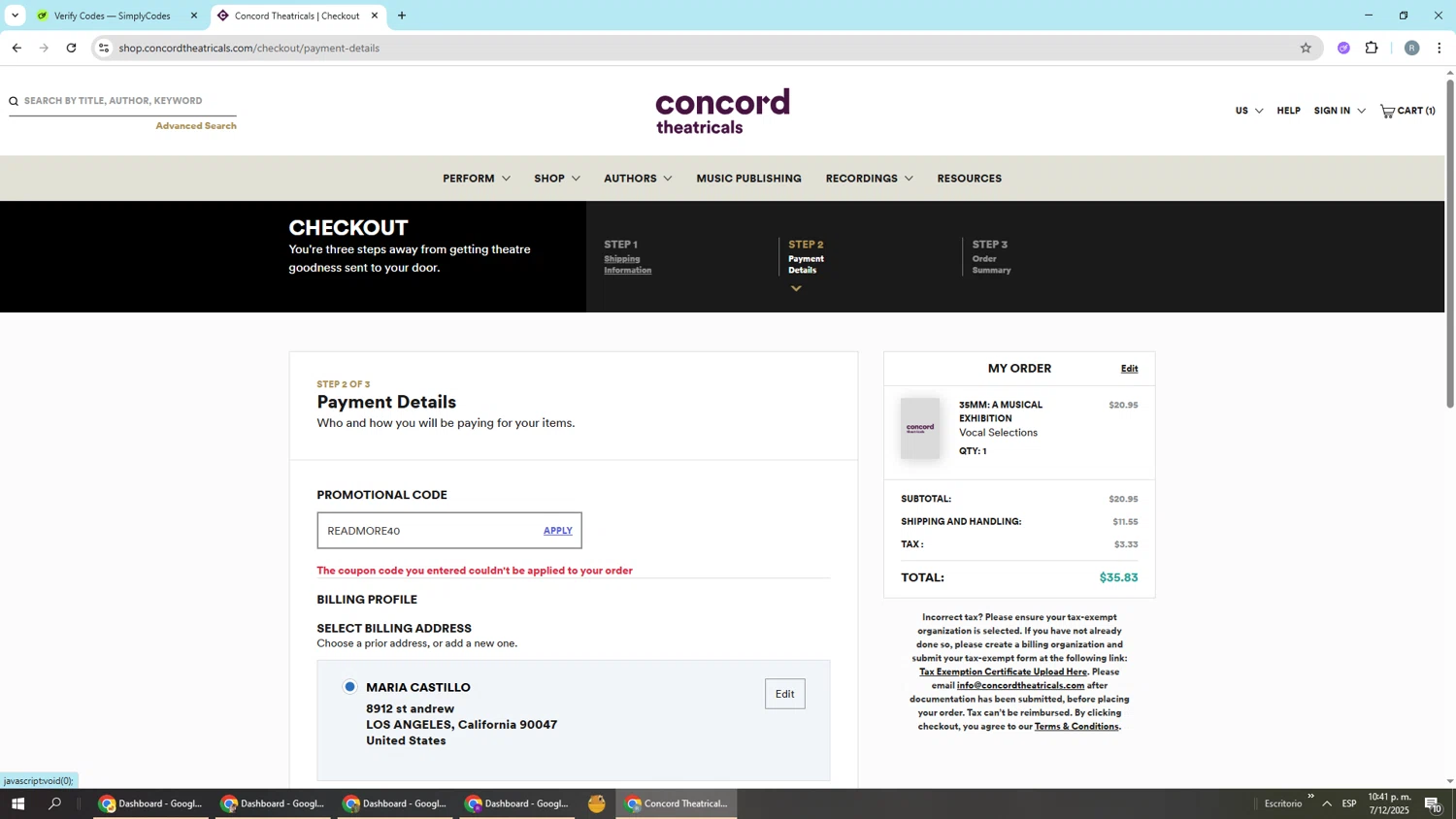Click the Concord Theatricals logo
Screen dimensions: 1456x819
722,111
